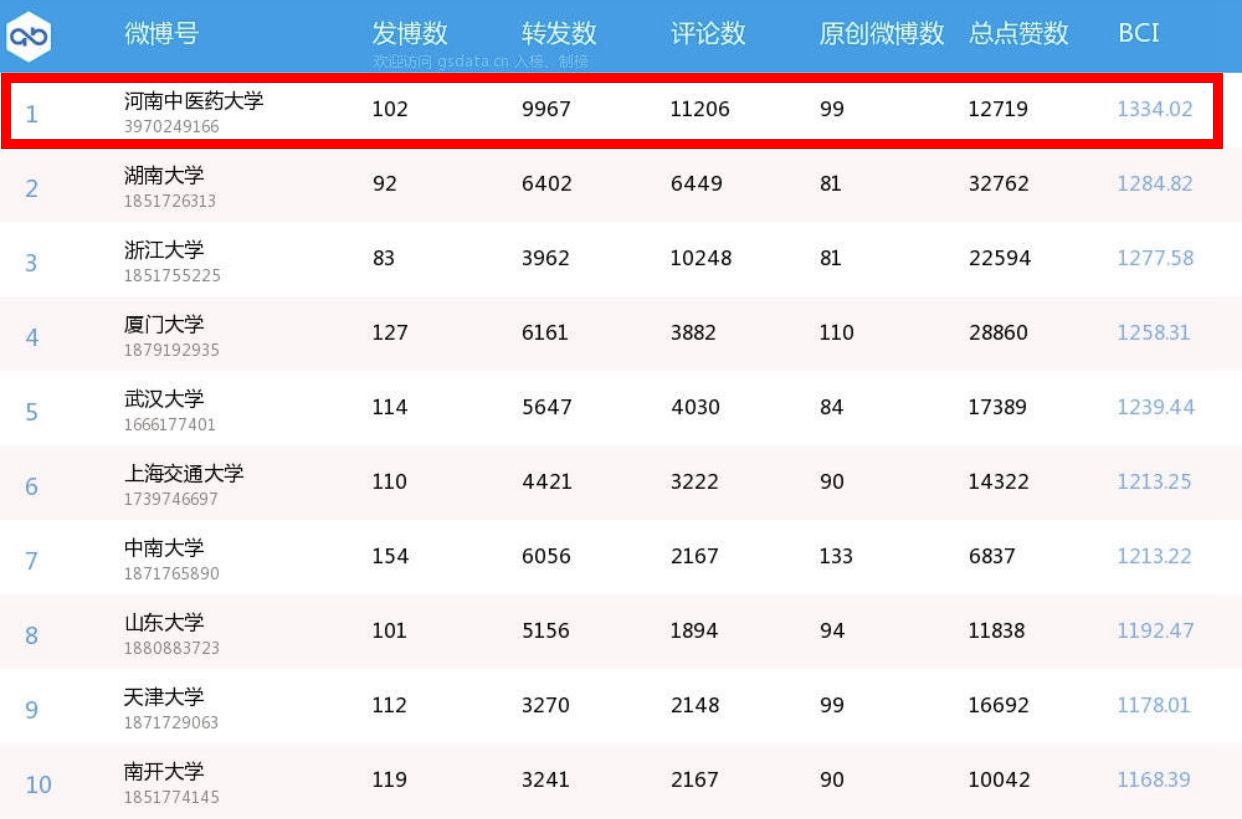Click the gsdata logo icon in header
The width and height of the screenshot is (1242, 819).
[28, 36]
